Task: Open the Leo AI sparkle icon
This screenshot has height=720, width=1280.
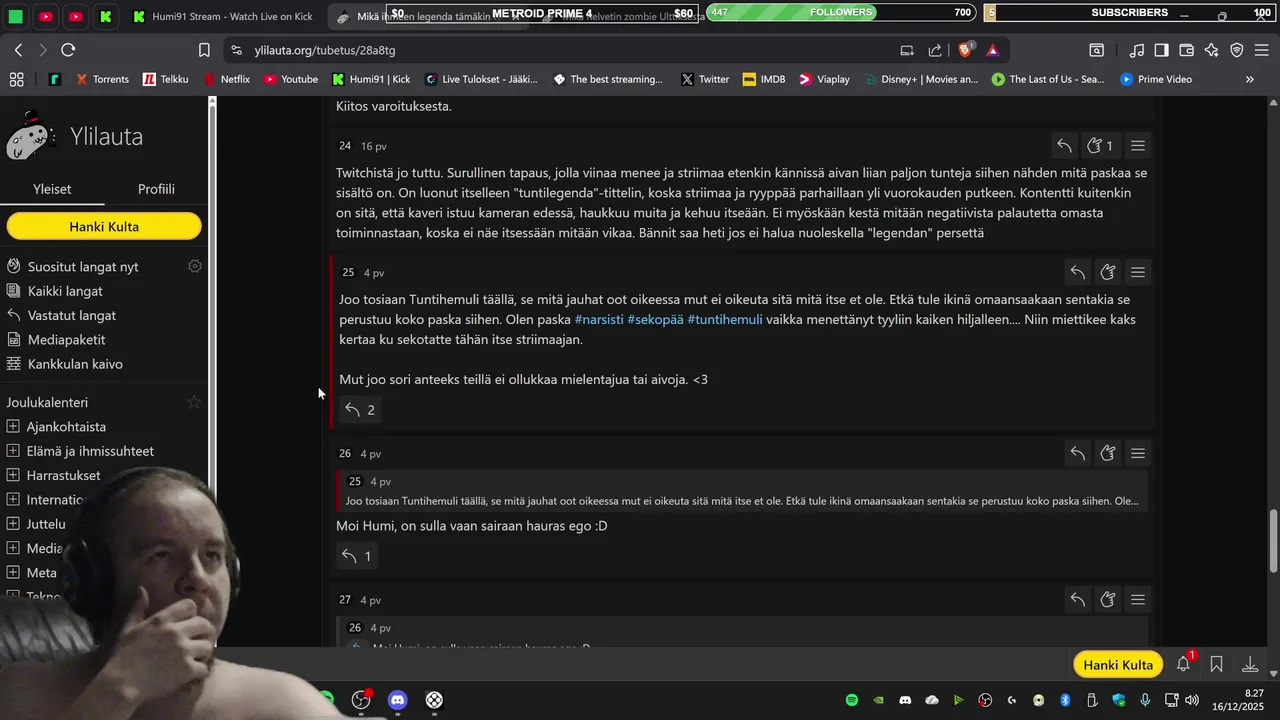Action: tap(1212, 50)
